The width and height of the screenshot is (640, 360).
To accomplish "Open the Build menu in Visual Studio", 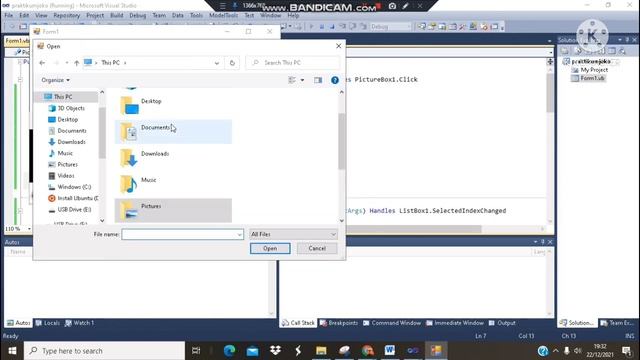I will pos(116,16).
